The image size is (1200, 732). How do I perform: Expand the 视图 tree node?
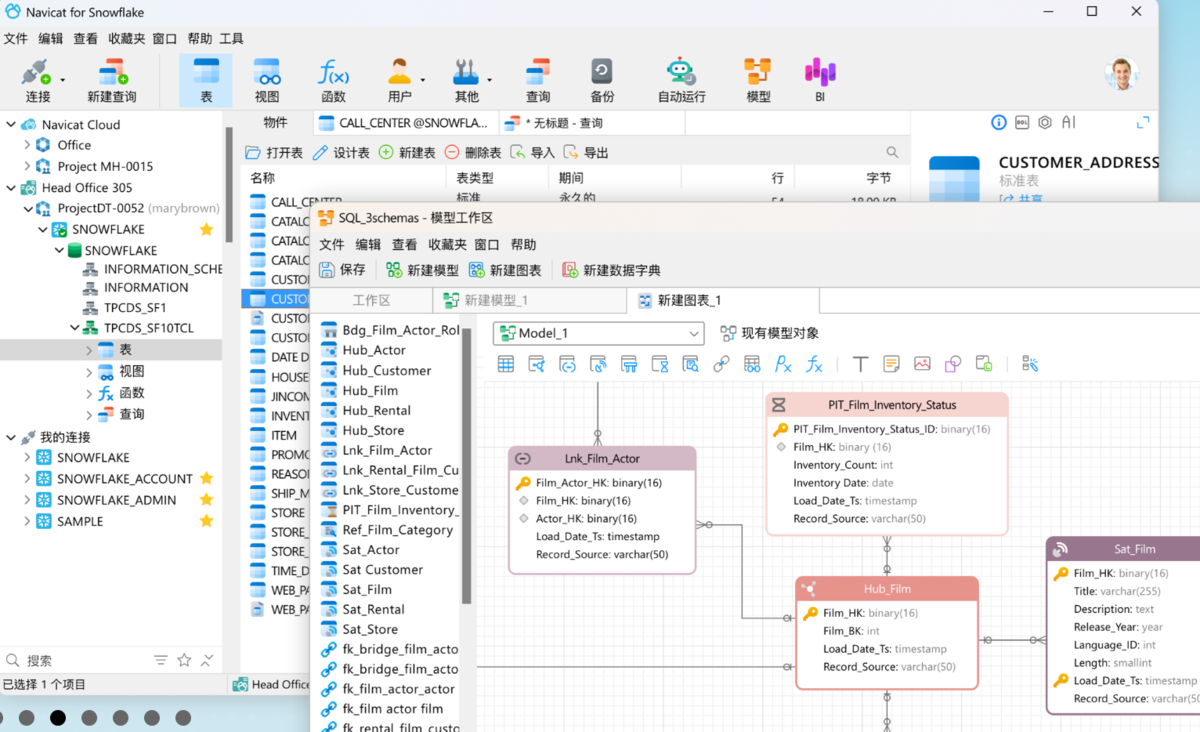pos(89,371)
